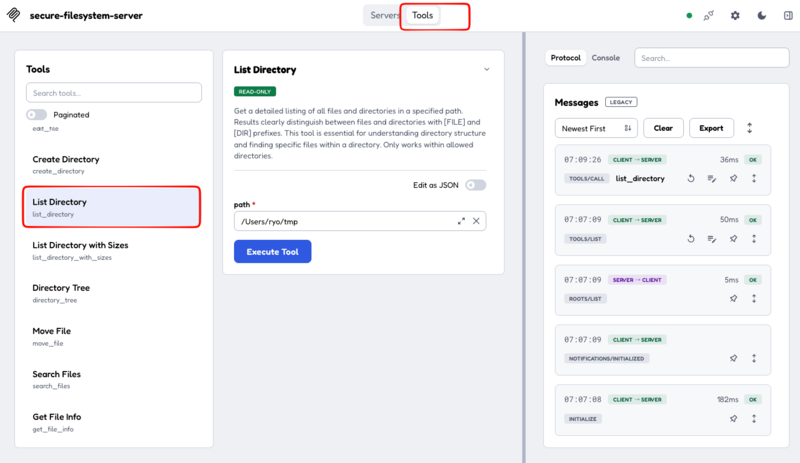Click the messages Search field
This screenshot has width=800, height=463.
click(711, 58)
